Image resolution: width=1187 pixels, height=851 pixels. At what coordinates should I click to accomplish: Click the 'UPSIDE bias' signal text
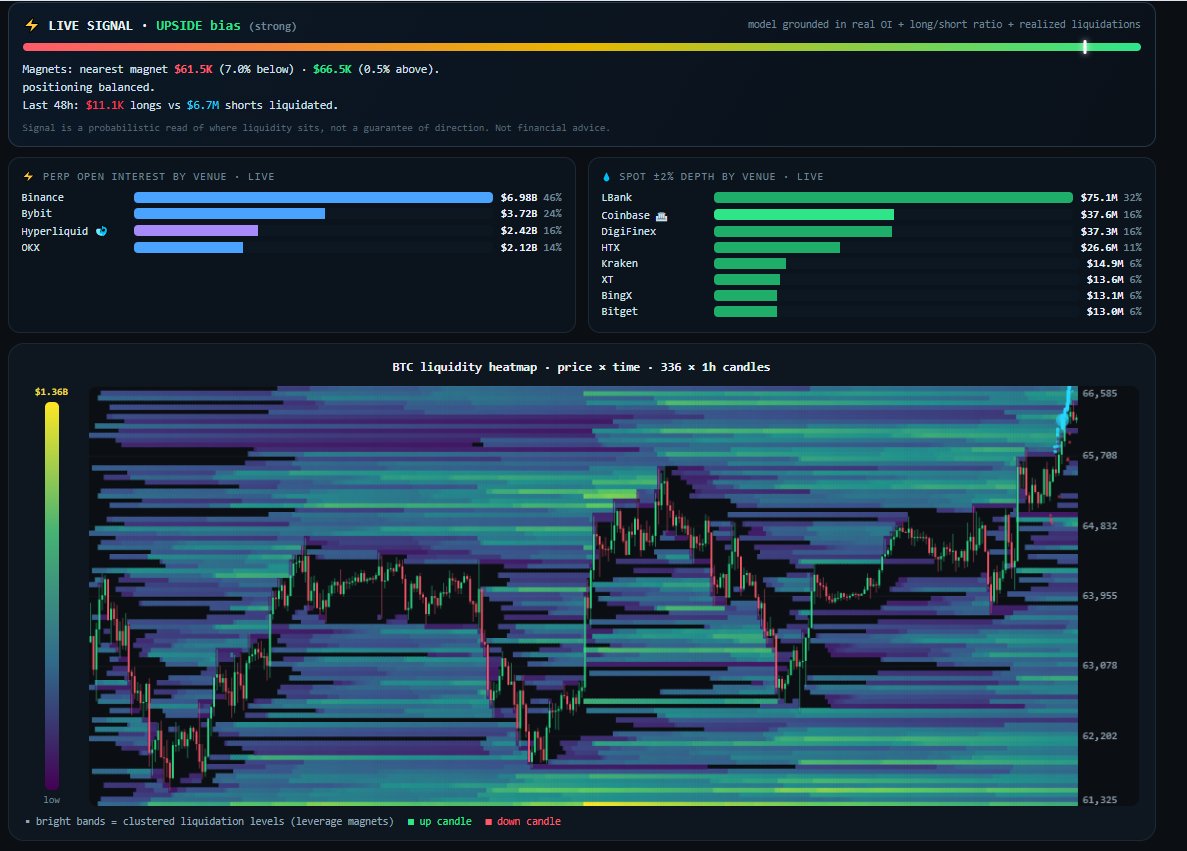point(198,26)
